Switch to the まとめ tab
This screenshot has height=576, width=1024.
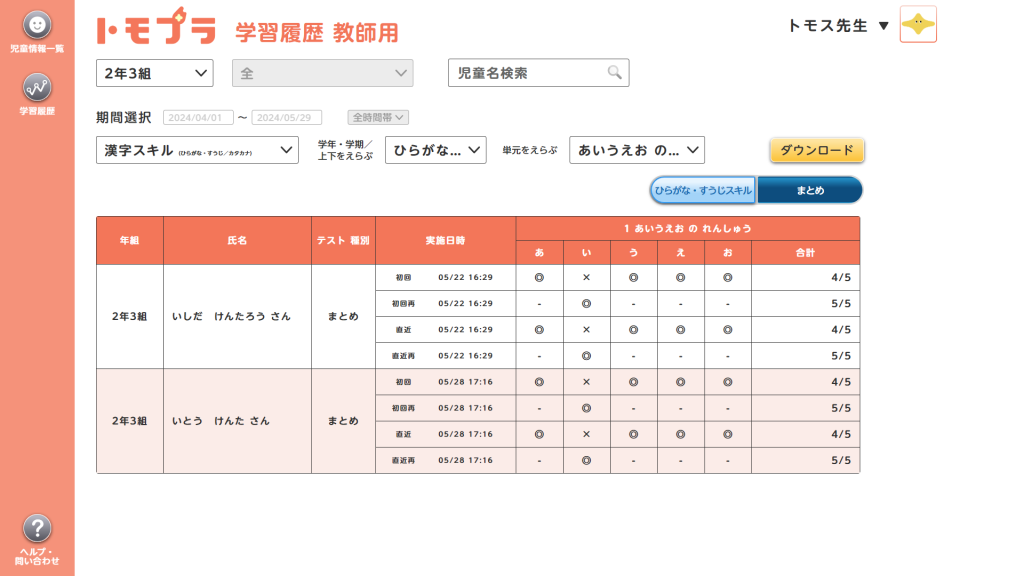tap(810, 190)
